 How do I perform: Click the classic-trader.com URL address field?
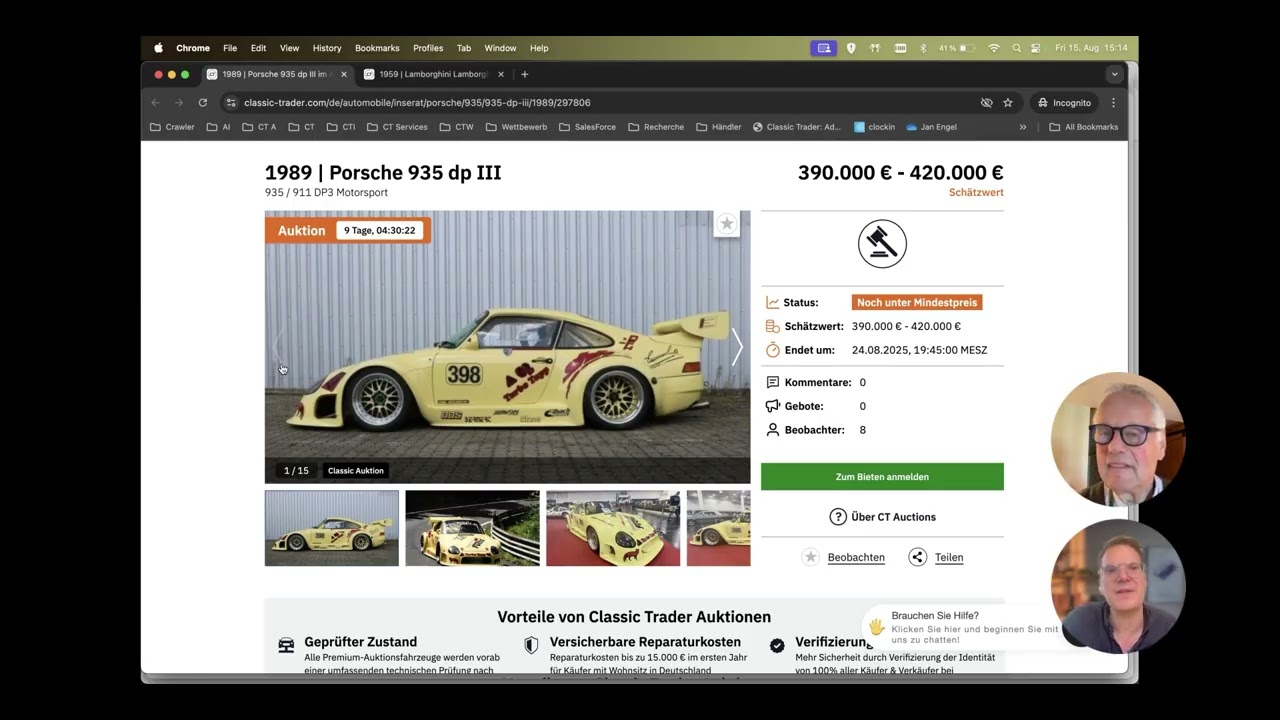coord(417,102)
